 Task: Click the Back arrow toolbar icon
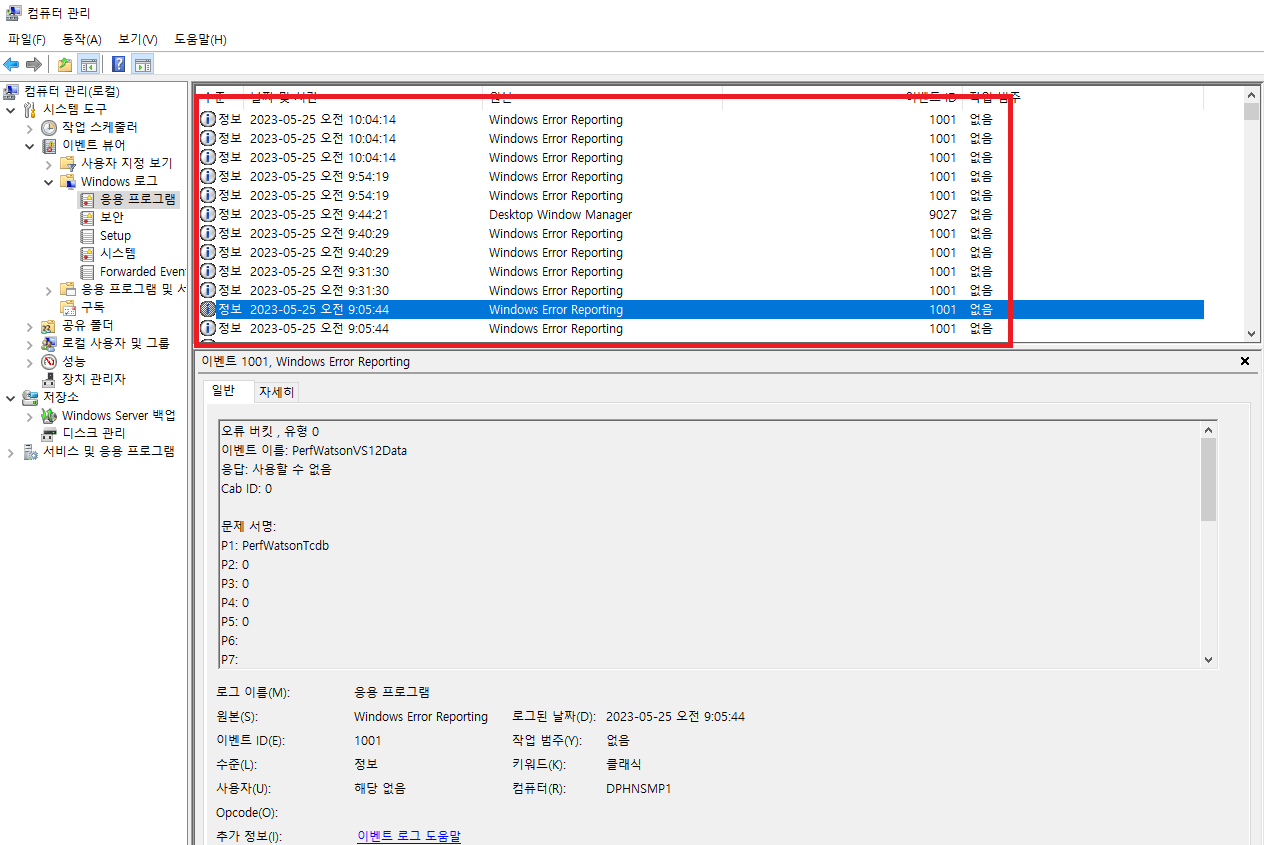[x=12, y=65]
